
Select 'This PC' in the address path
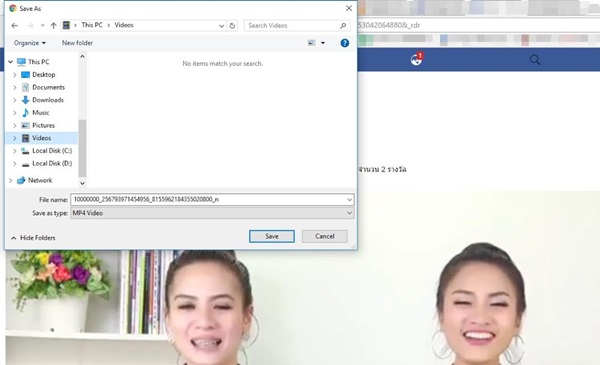[x=92, y=25]
